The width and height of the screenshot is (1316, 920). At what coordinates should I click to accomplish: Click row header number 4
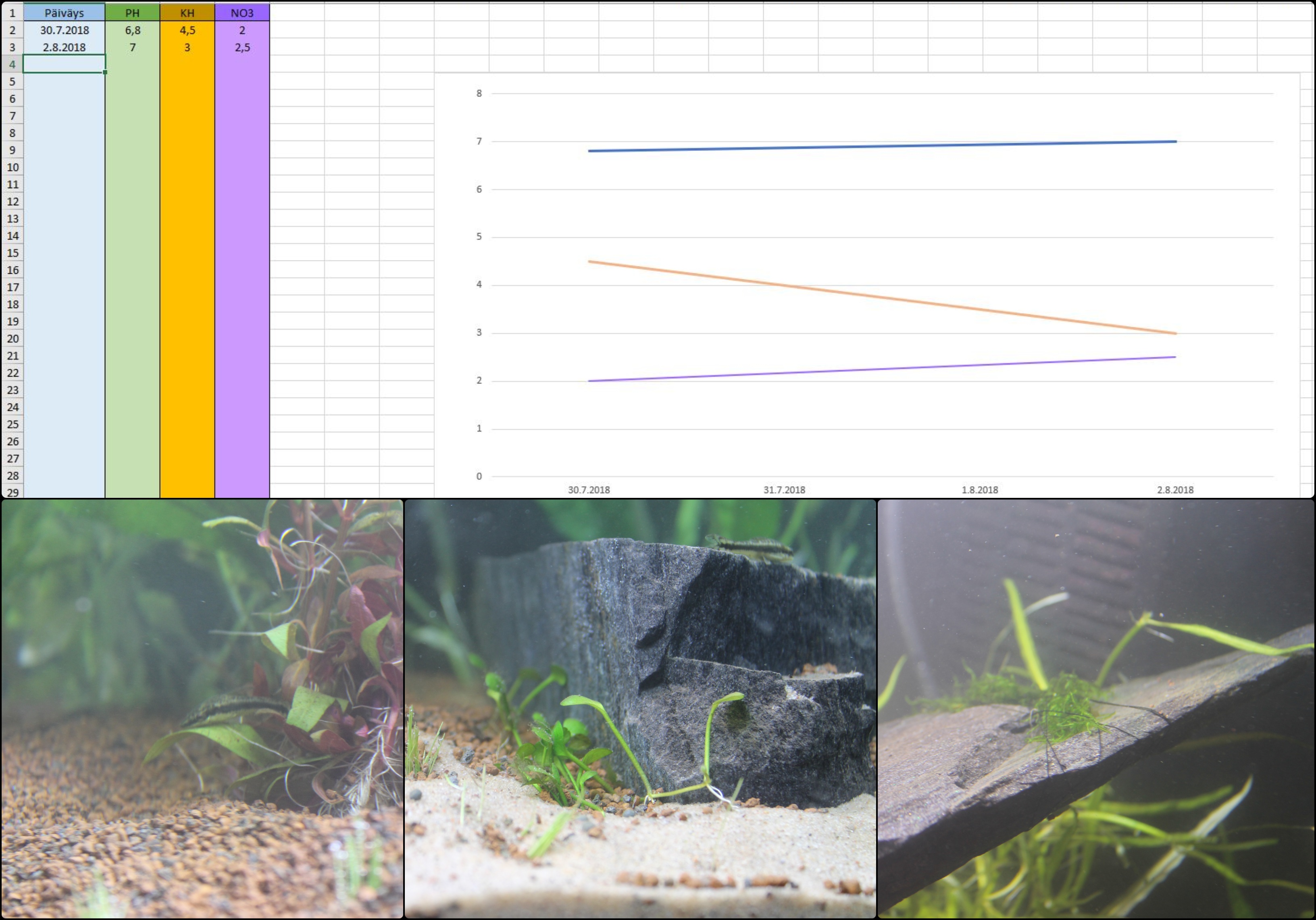tap(12, 64)
